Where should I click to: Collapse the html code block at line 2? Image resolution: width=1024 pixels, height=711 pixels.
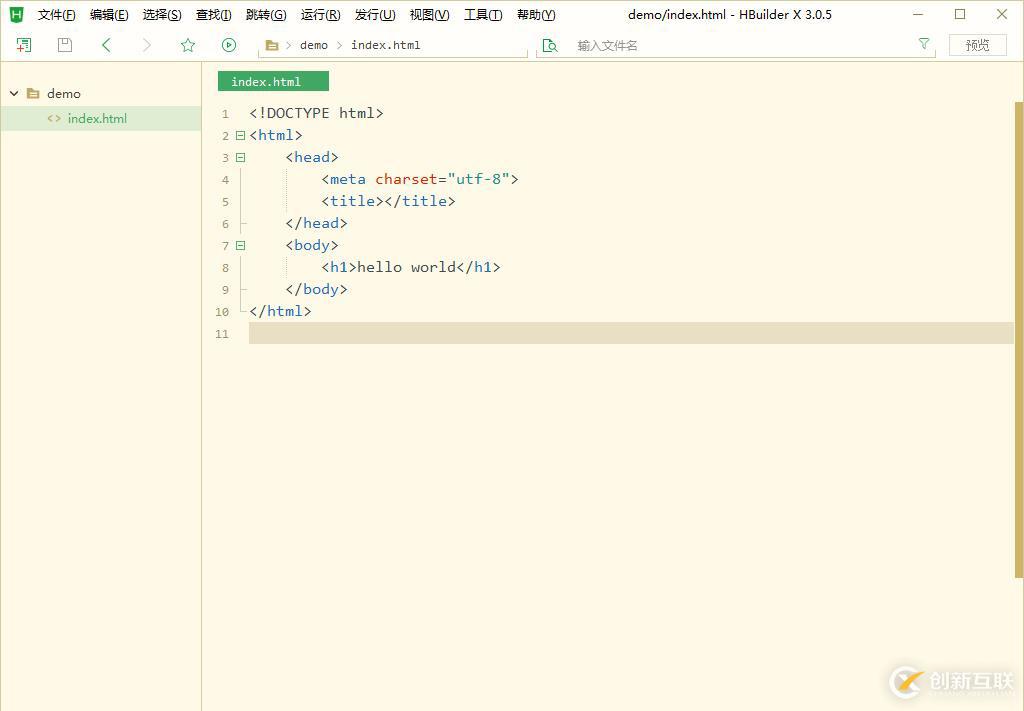click(x=240, y=135)
